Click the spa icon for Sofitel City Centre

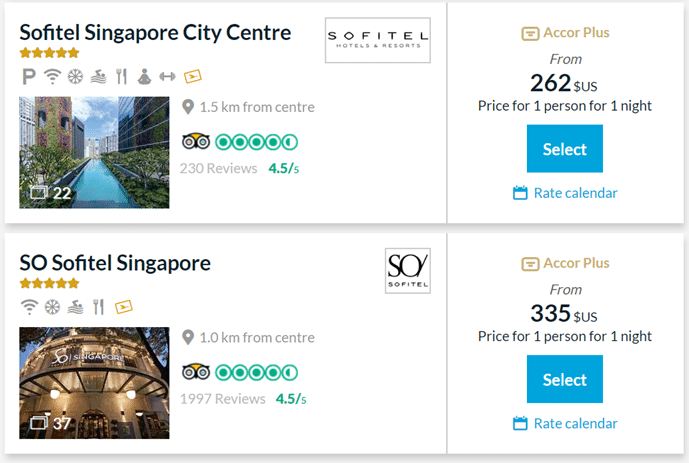pos(144,76)
